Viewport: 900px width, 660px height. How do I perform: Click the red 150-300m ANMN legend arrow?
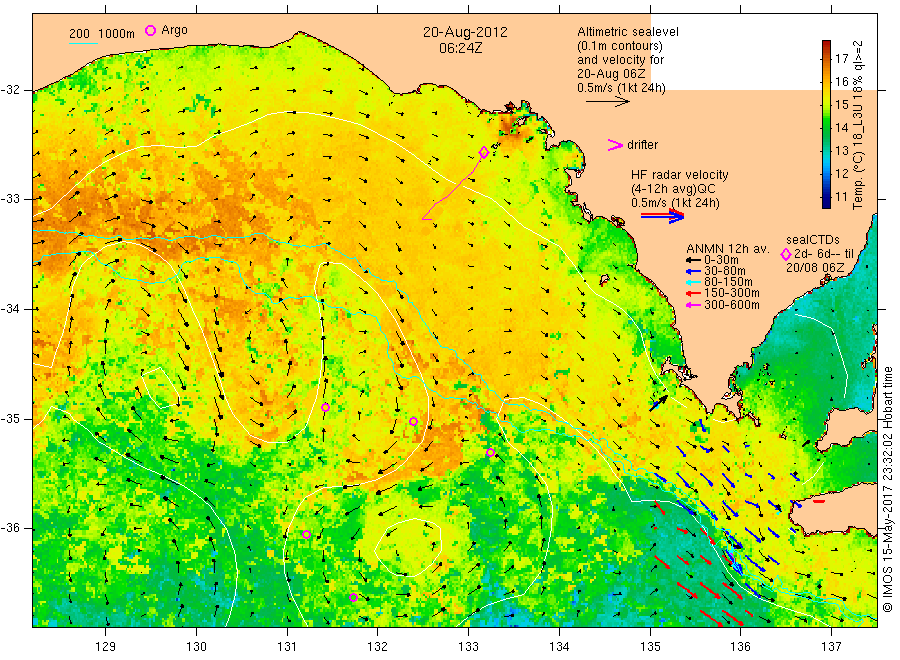pos(693,293)
